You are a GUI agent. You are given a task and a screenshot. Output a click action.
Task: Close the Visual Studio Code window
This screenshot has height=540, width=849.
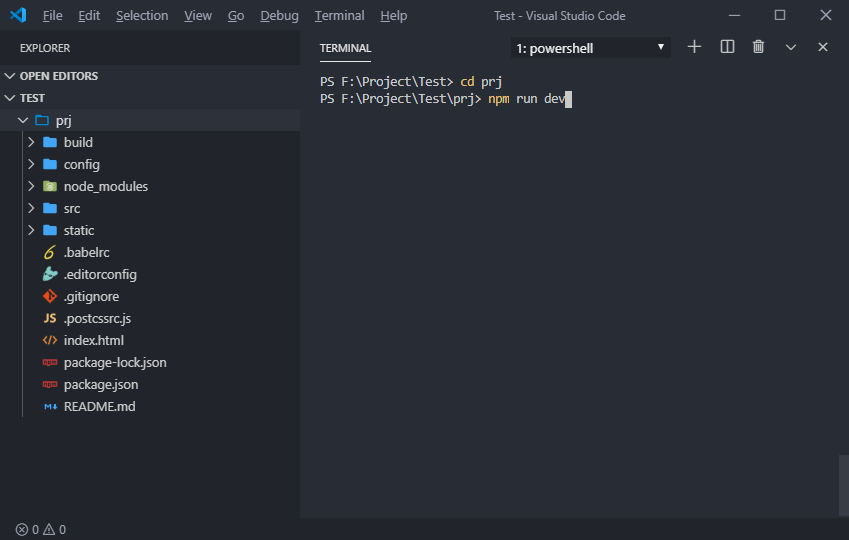tap(826, 15)
